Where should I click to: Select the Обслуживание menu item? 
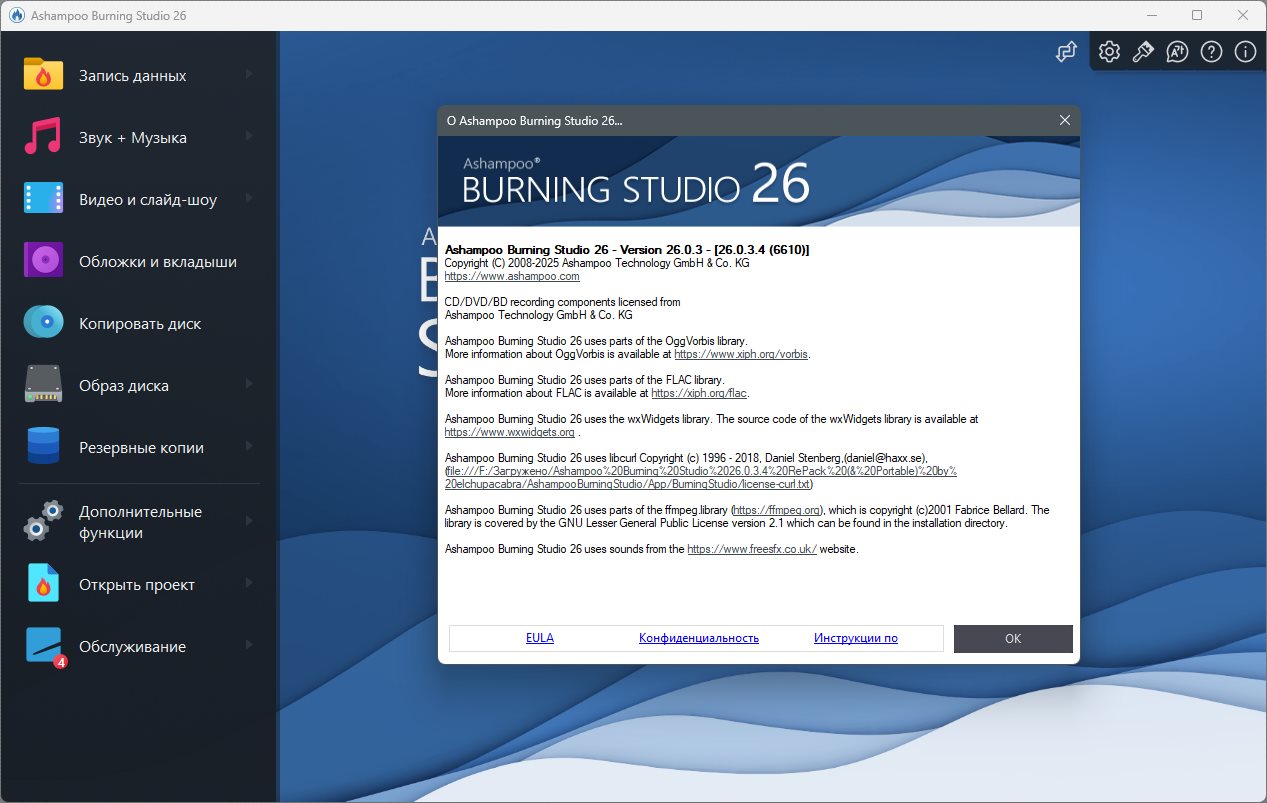[x=132, y=647]
